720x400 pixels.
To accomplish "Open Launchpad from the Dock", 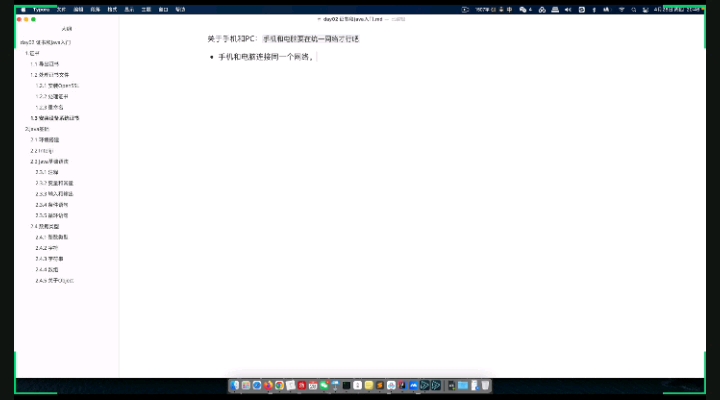I will (246, 385).
